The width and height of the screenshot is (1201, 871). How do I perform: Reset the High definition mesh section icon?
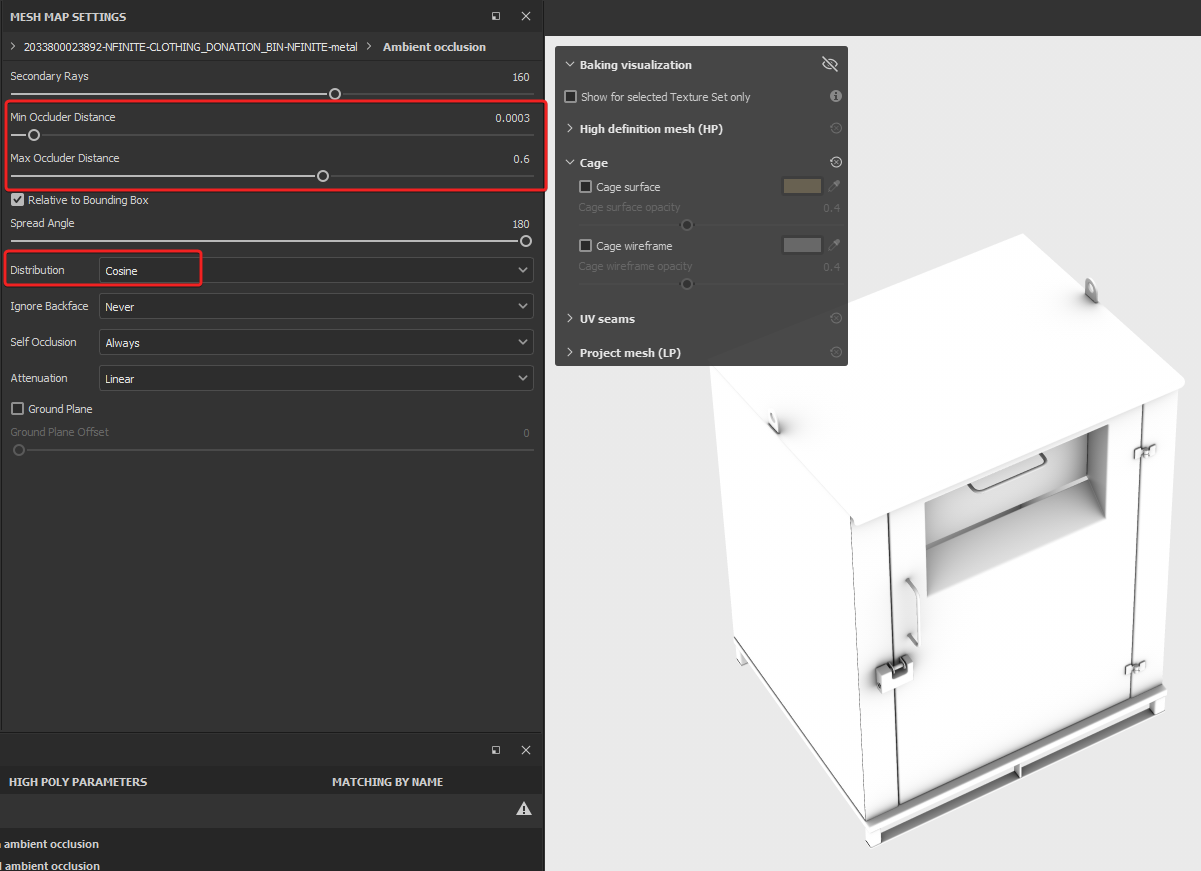click(836, 128)
